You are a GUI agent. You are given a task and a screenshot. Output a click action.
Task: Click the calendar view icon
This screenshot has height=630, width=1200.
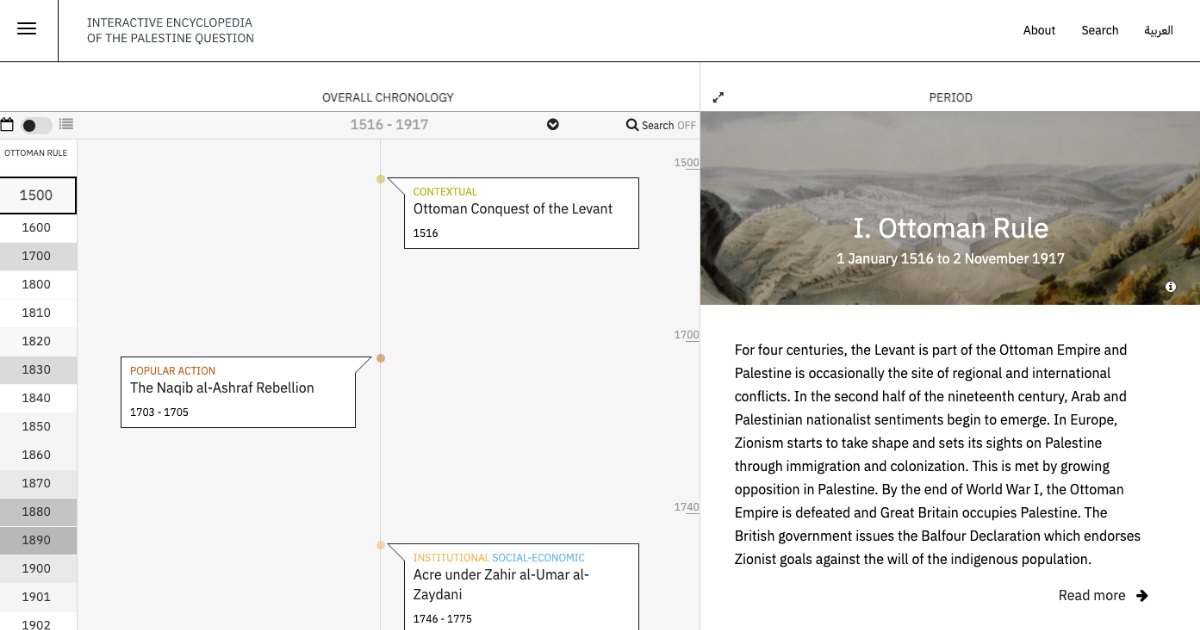pyautogui.click(x=7, y=125)
